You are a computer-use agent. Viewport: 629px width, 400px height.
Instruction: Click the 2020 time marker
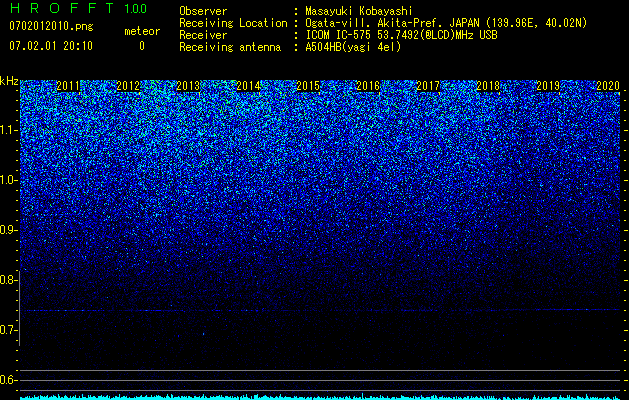click(608, 86)
